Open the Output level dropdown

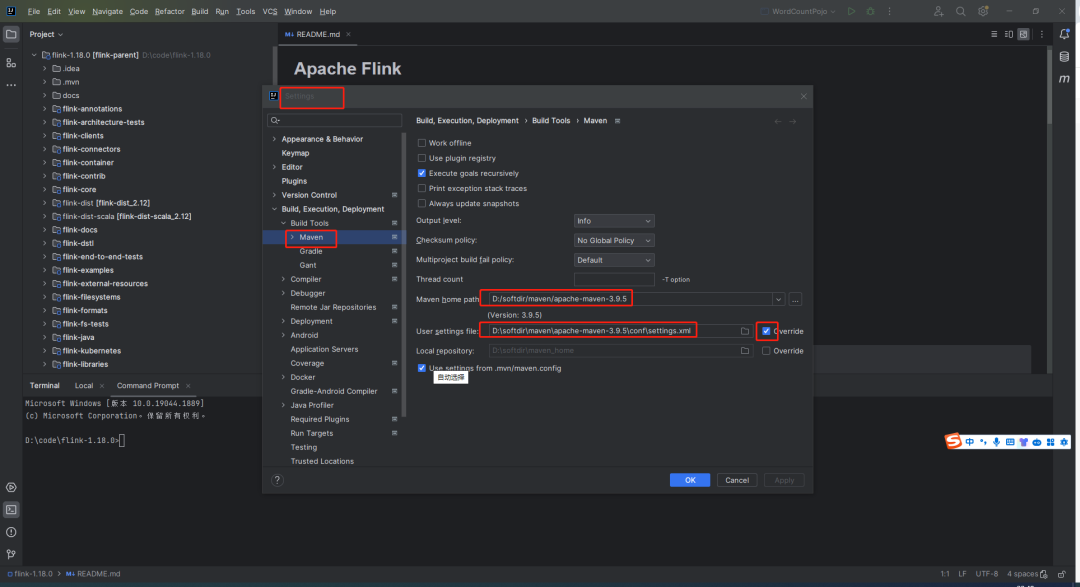[x=614, y=221]
